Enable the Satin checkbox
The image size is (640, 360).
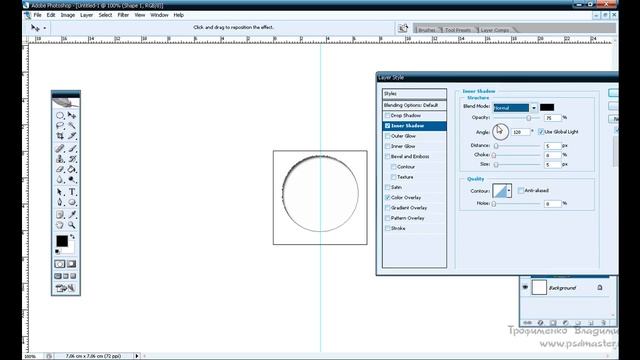tap(387, 187)
